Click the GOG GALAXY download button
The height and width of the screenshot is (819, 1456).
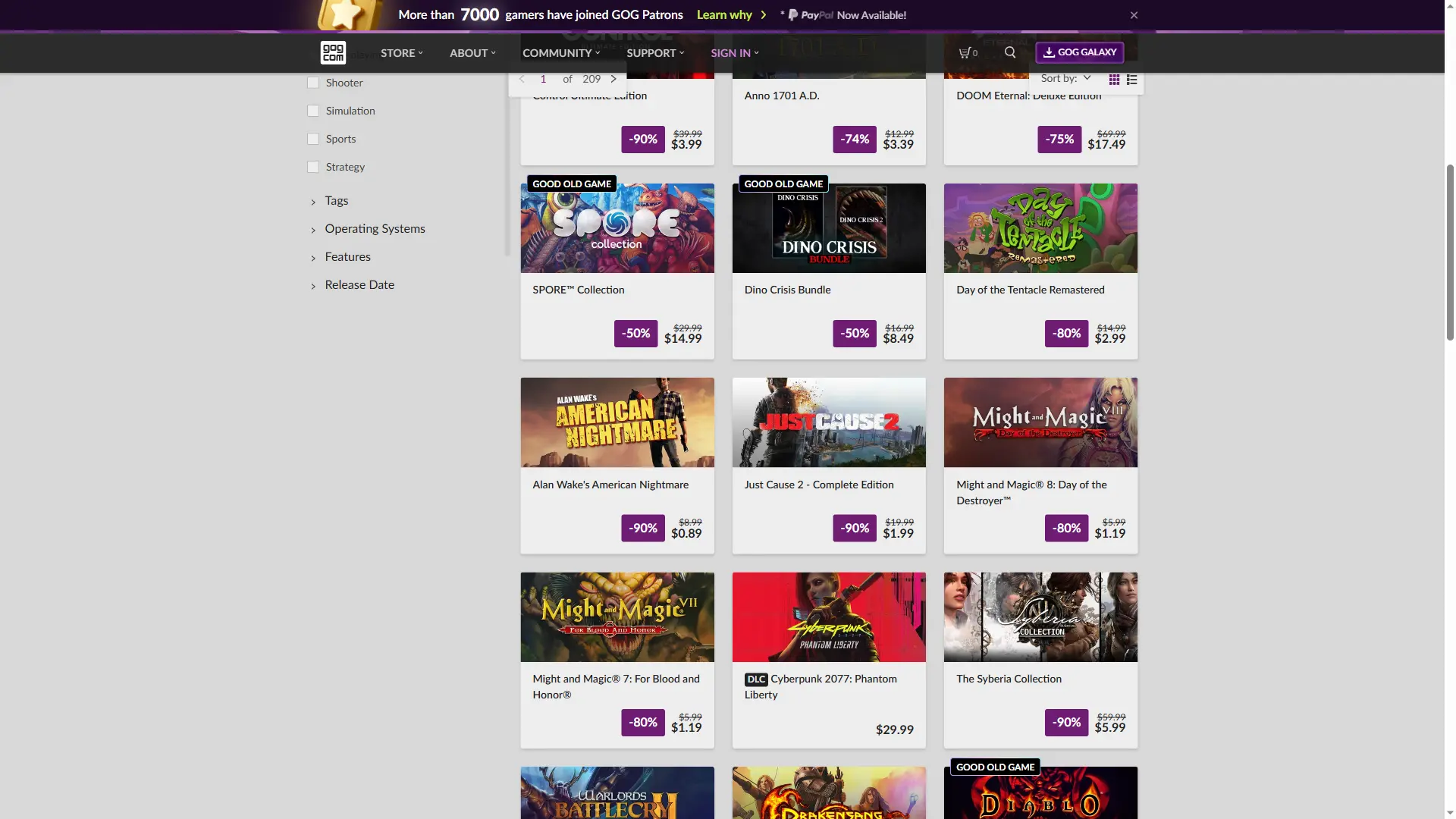1079,52
